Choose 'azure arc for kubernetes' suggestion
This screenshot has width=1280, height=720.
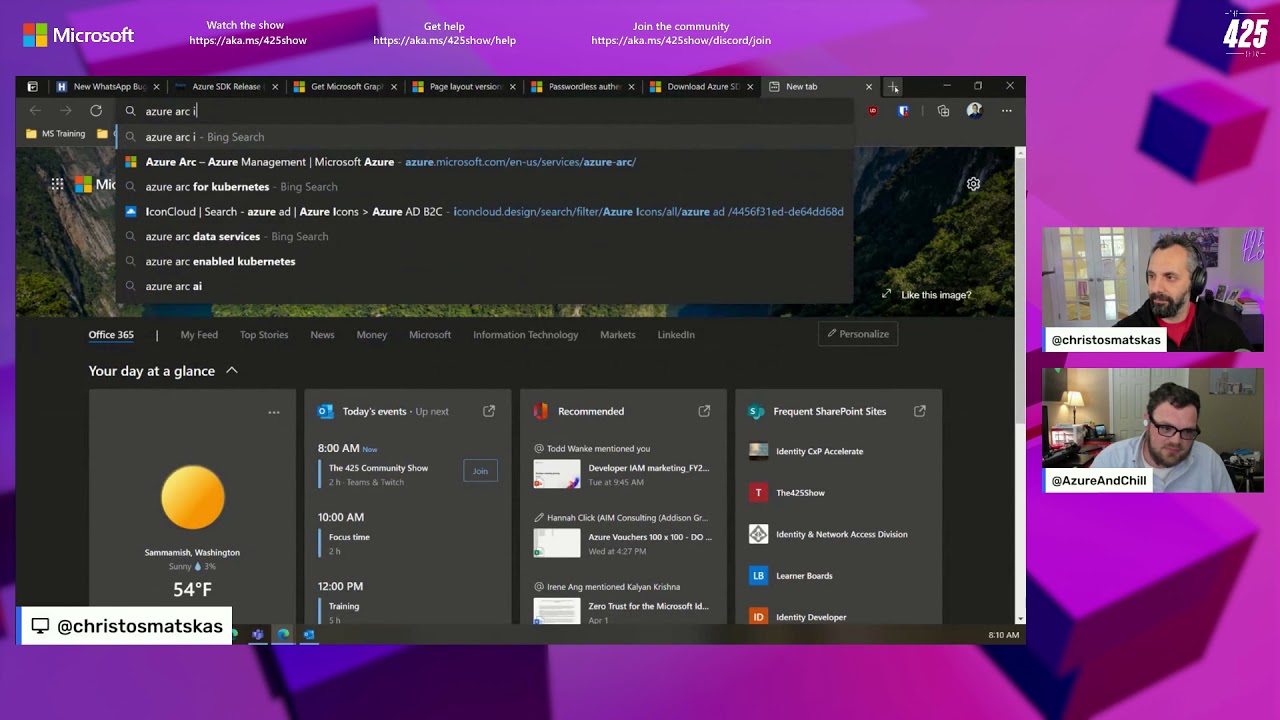485,187
